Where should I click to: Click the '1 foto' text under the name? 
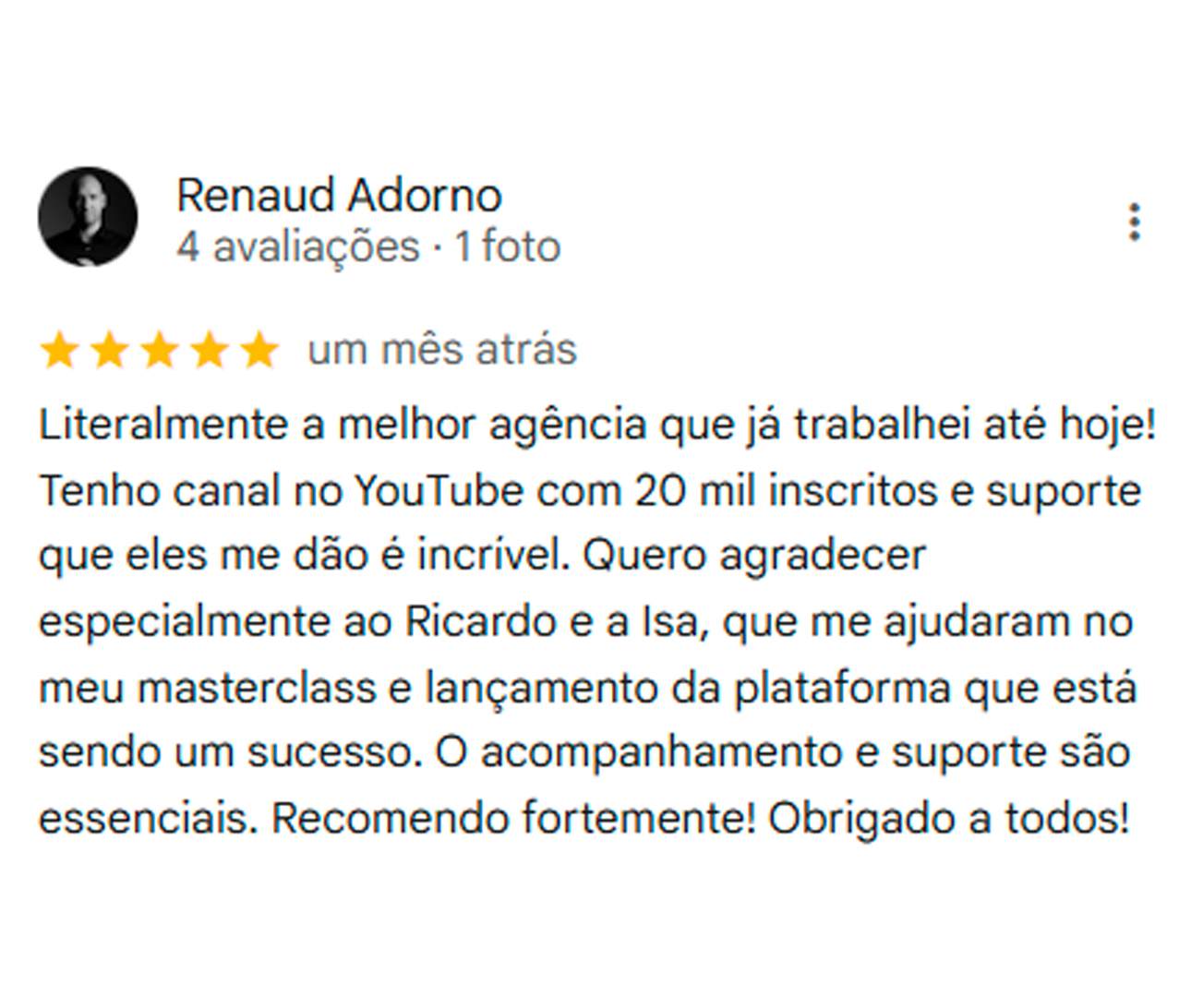(x=507, y=247)
